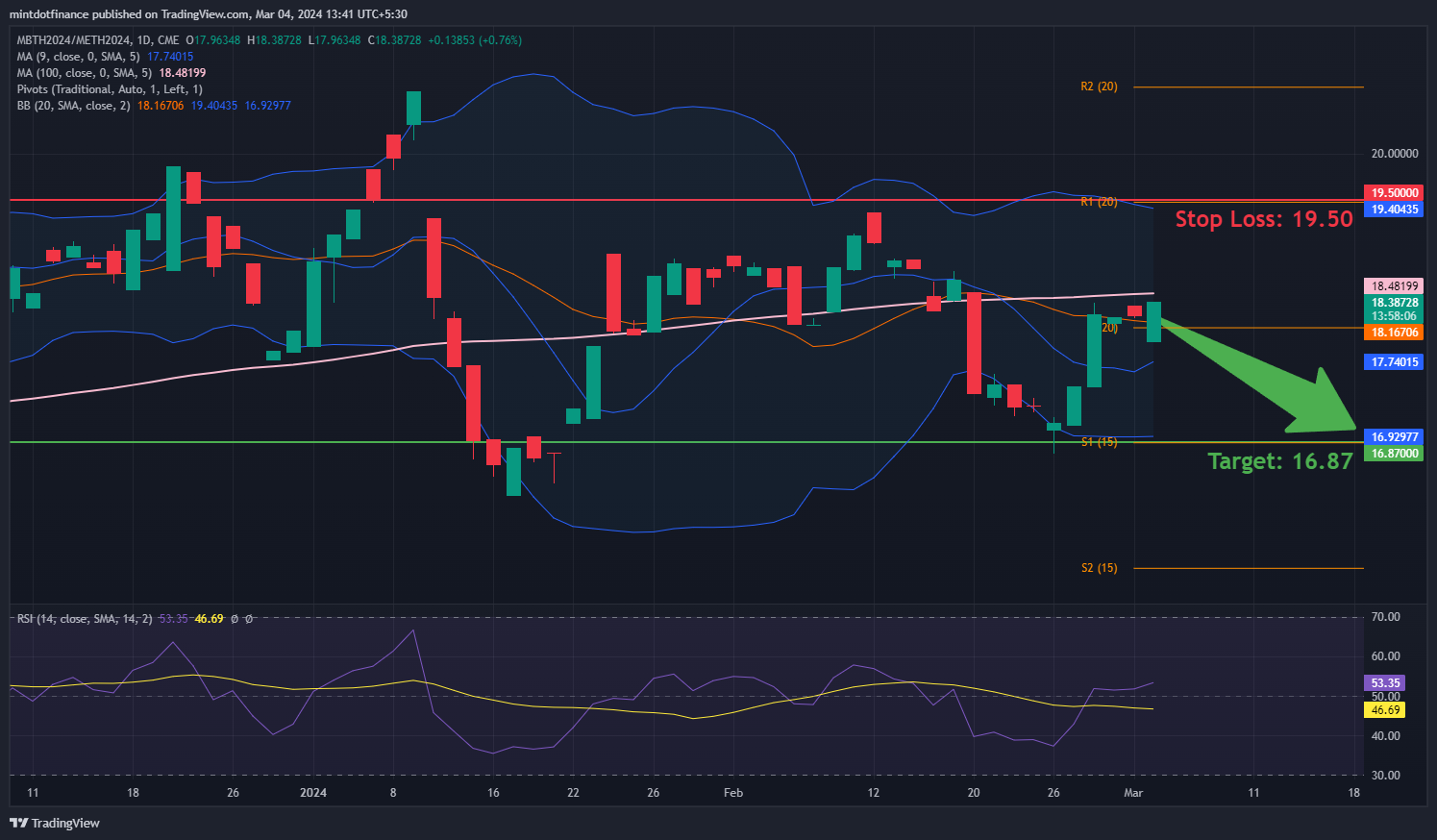The image size is (1437, 840).
Task: Select the orange 18.16706 price axis label
Action: 1395,333
